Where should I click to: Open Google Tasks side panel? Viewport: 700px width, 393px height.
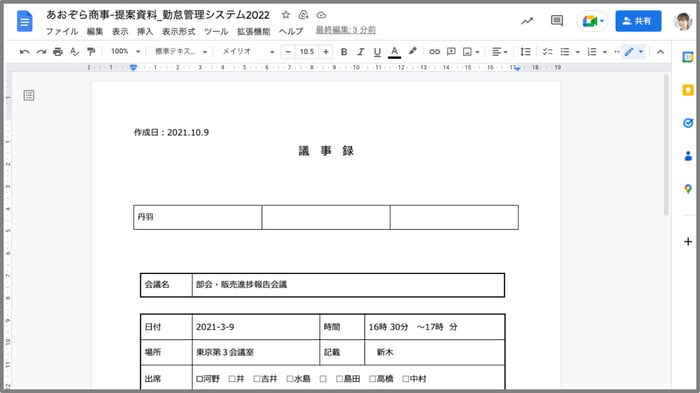[x=688, y=123]
